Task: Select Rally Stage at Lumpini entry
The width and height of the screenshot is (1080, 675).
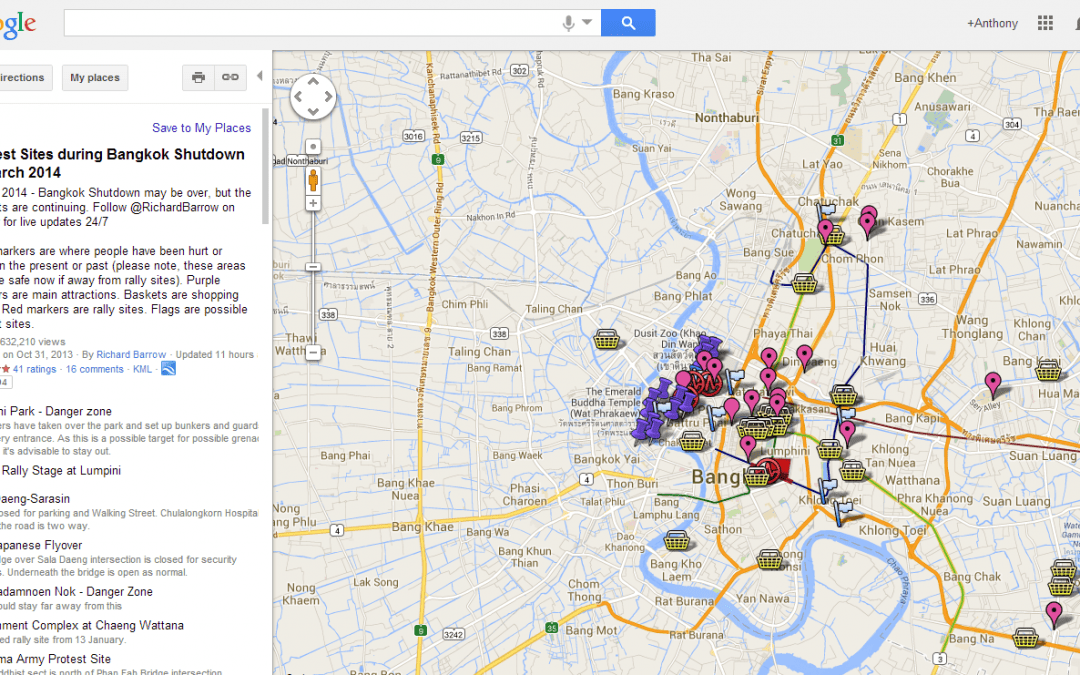Action: 61,470
